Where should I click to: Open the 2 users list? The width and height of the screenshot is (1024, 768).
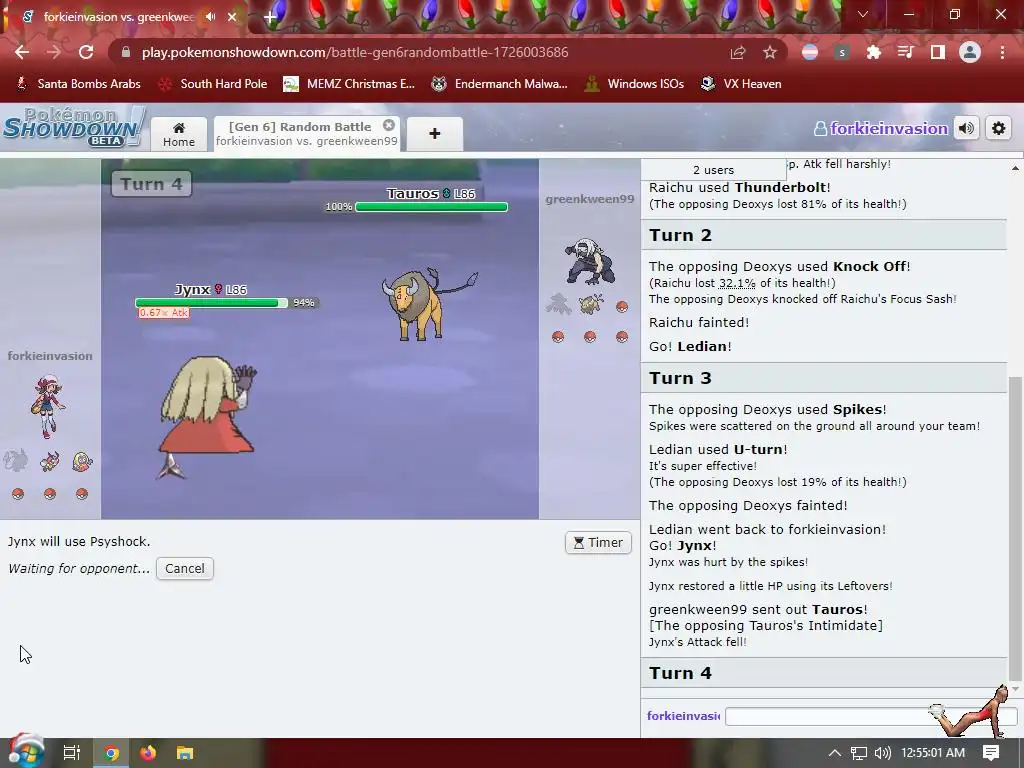click(713, 170)
